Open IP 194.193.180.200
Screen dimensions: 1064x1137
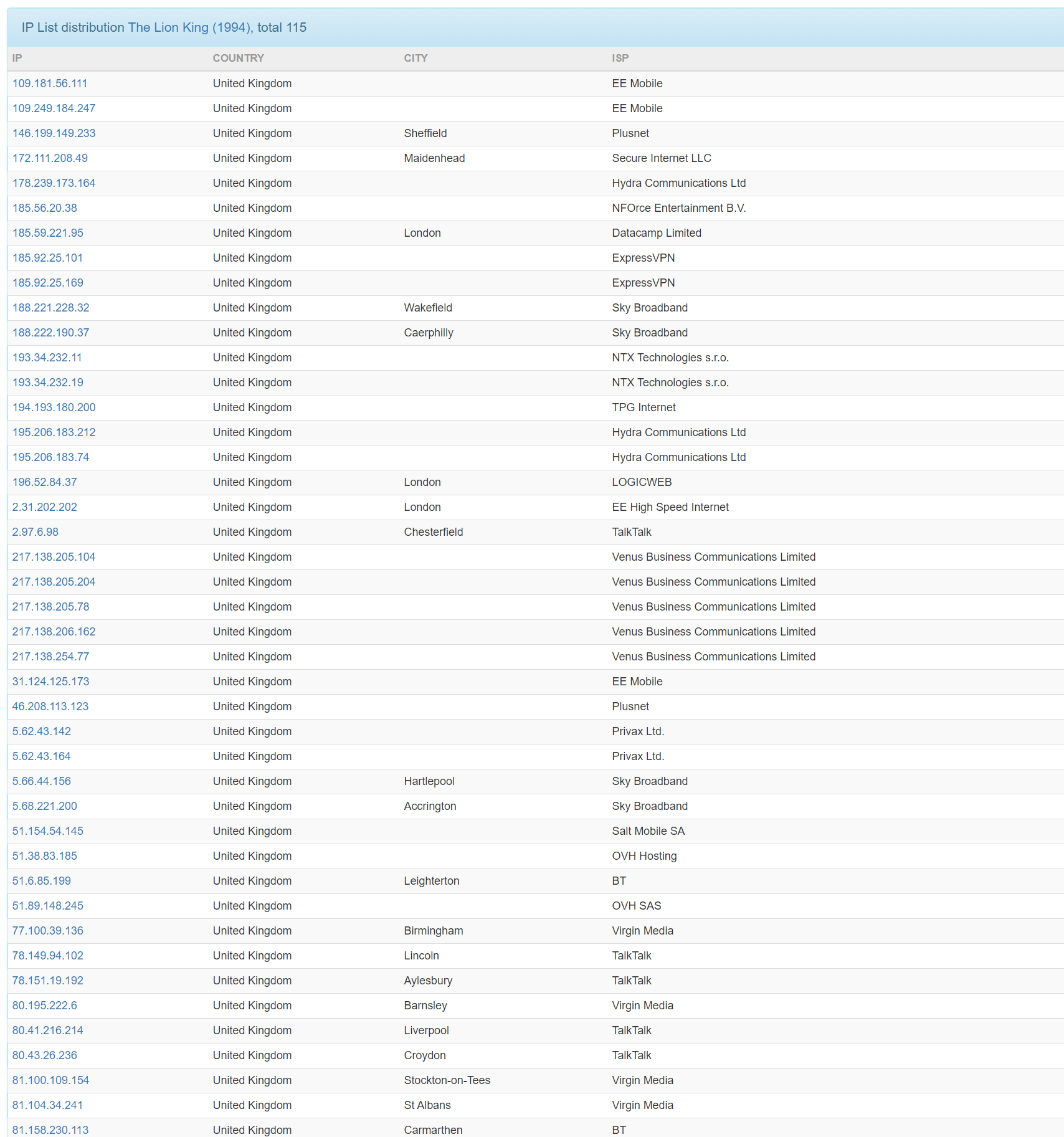point(54,407)
